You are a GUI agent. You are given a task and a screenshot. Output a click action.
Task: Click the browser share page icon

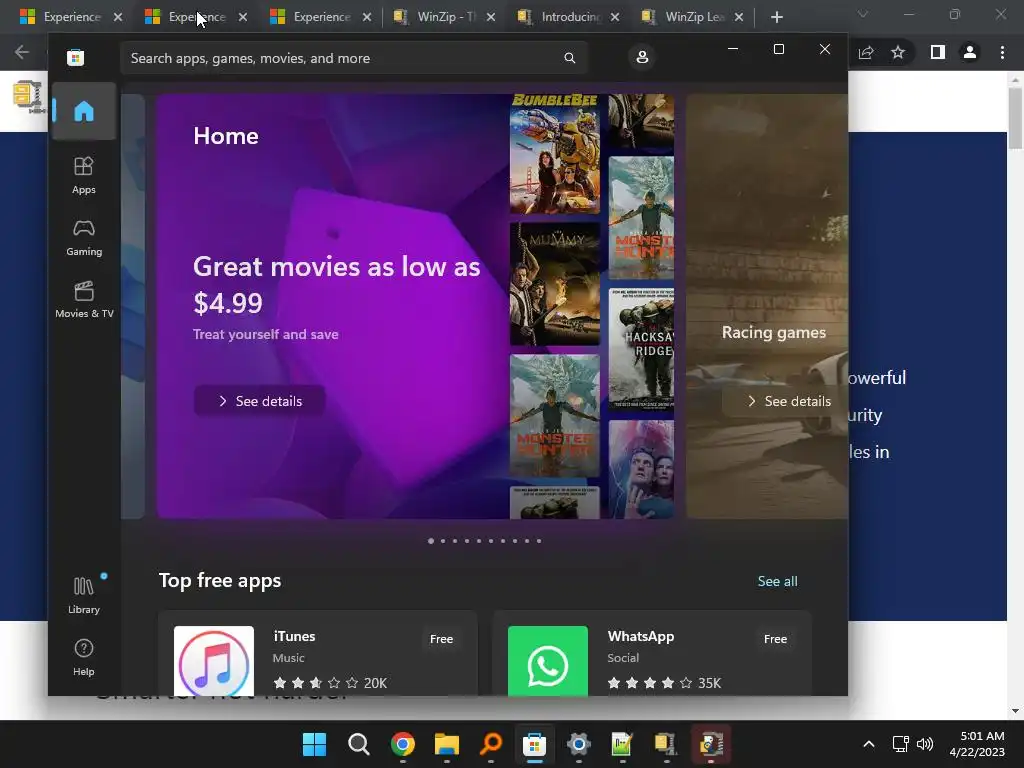[866, 52]
